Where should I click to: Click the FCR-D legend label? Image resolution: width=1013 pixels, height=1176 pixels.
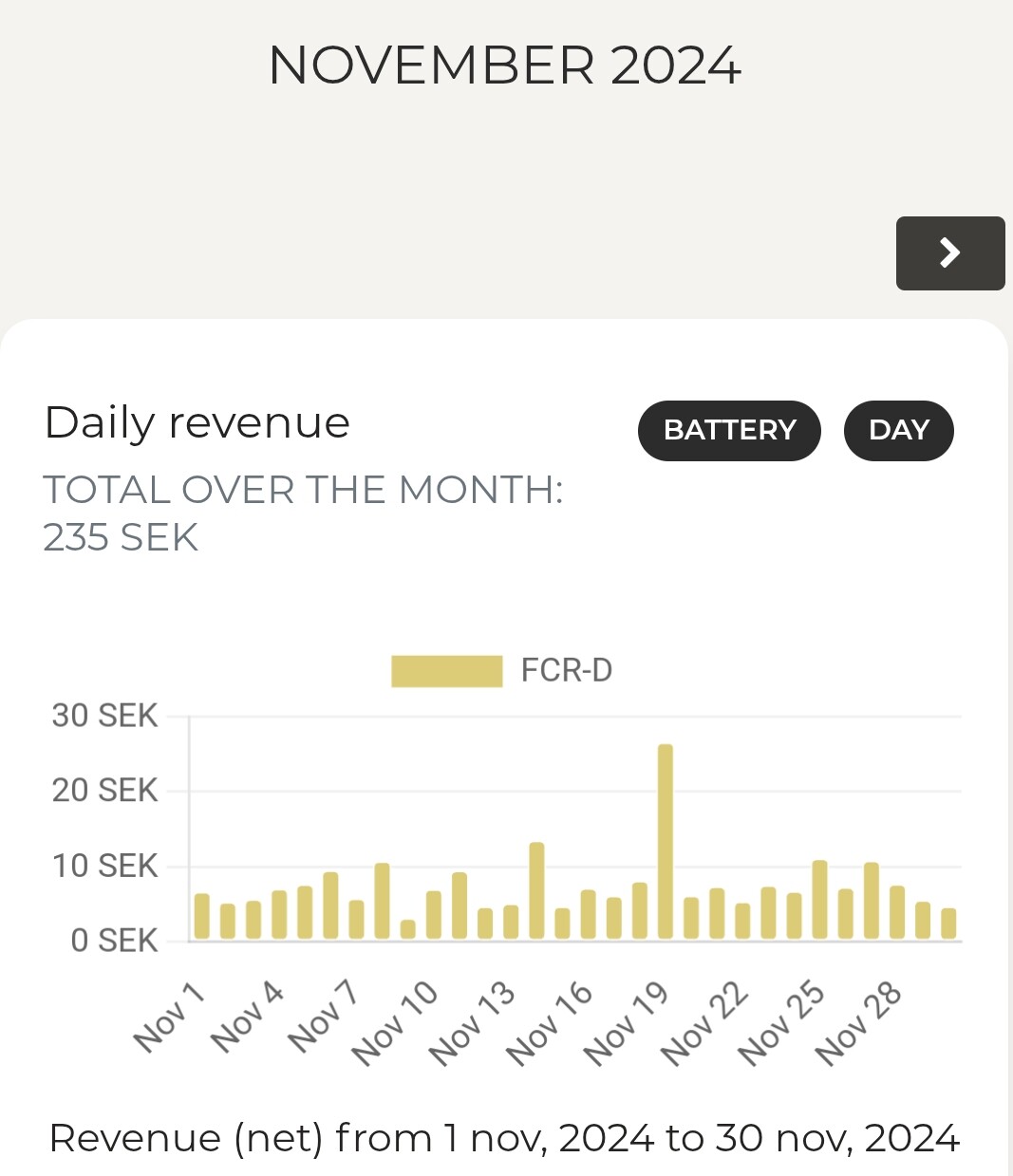point(567,671)
